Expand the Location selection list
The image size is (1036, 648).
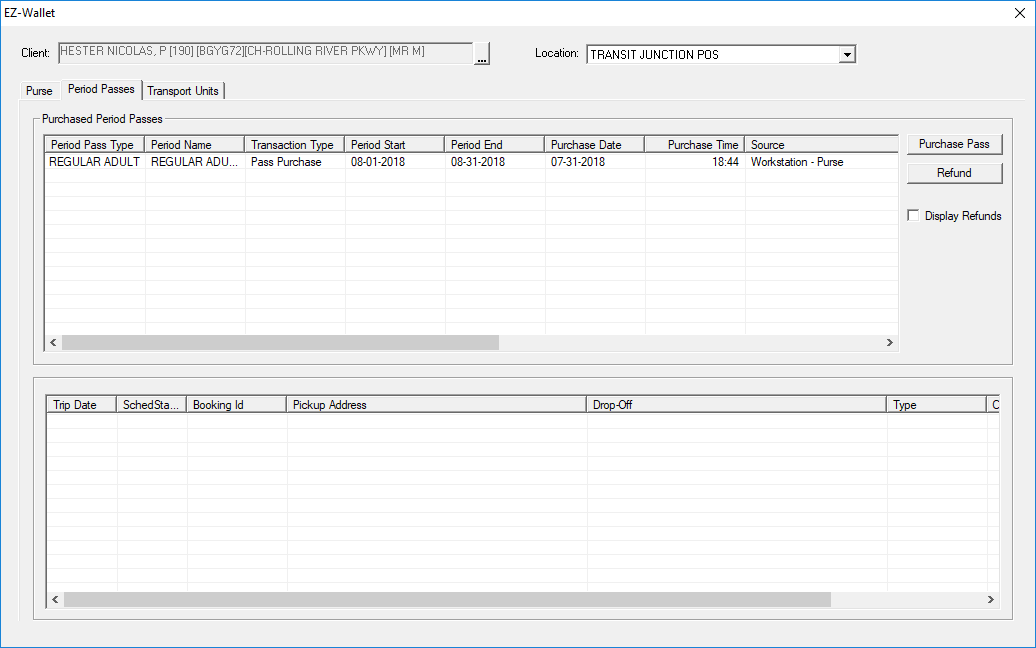848,54
